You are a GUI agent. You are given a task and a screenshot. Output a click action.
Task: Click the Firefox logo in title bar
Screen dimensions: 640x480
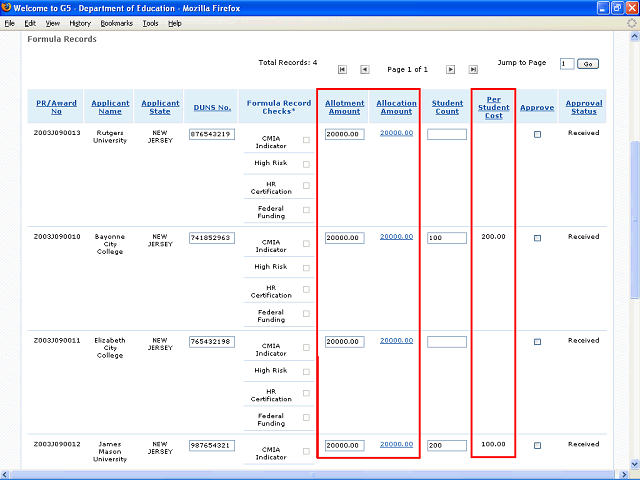tap(7, 8)
